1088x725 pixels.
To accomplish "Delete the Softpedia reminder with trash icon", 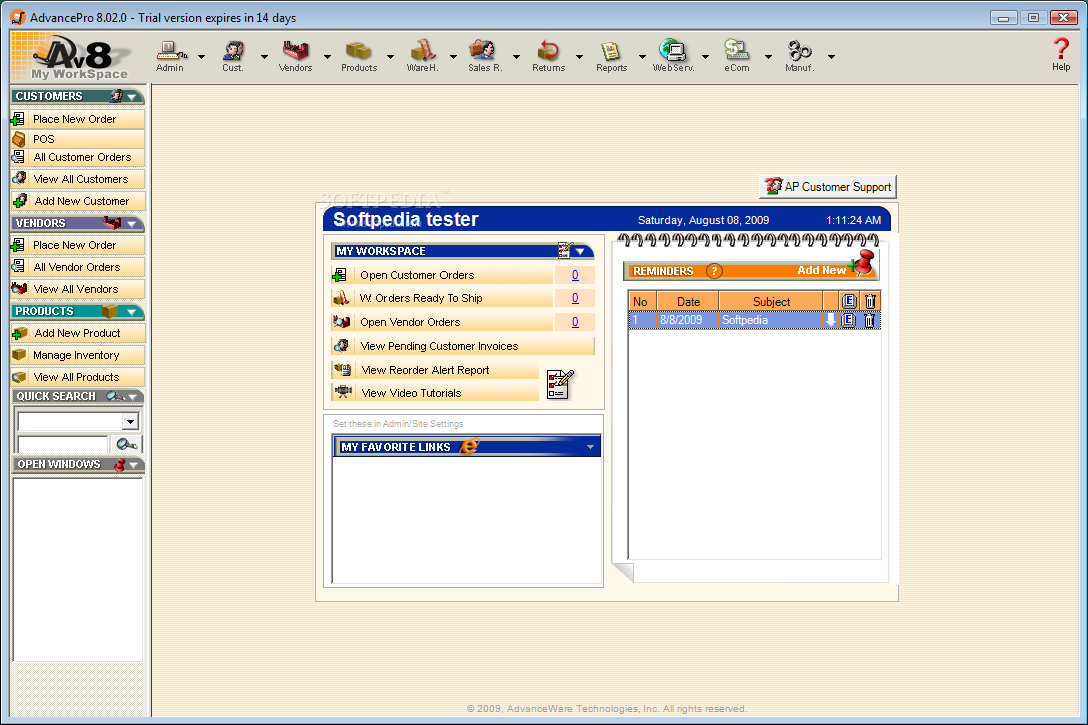I will [x=869, y=320].
